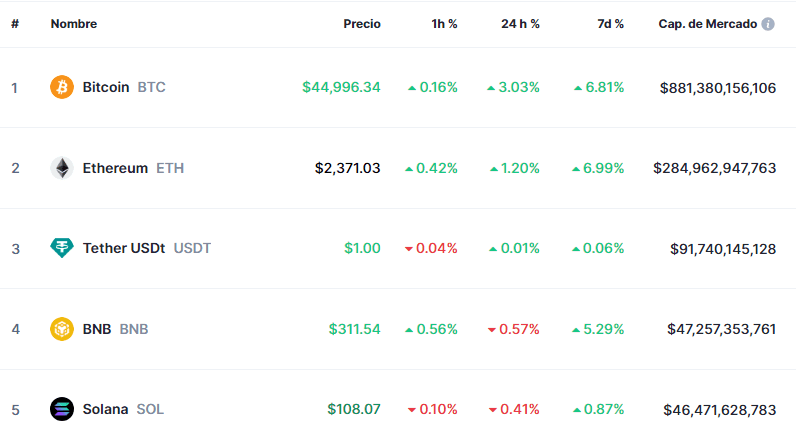Click the Solana logo icon
796x448 pixels.
coord(62,408)
